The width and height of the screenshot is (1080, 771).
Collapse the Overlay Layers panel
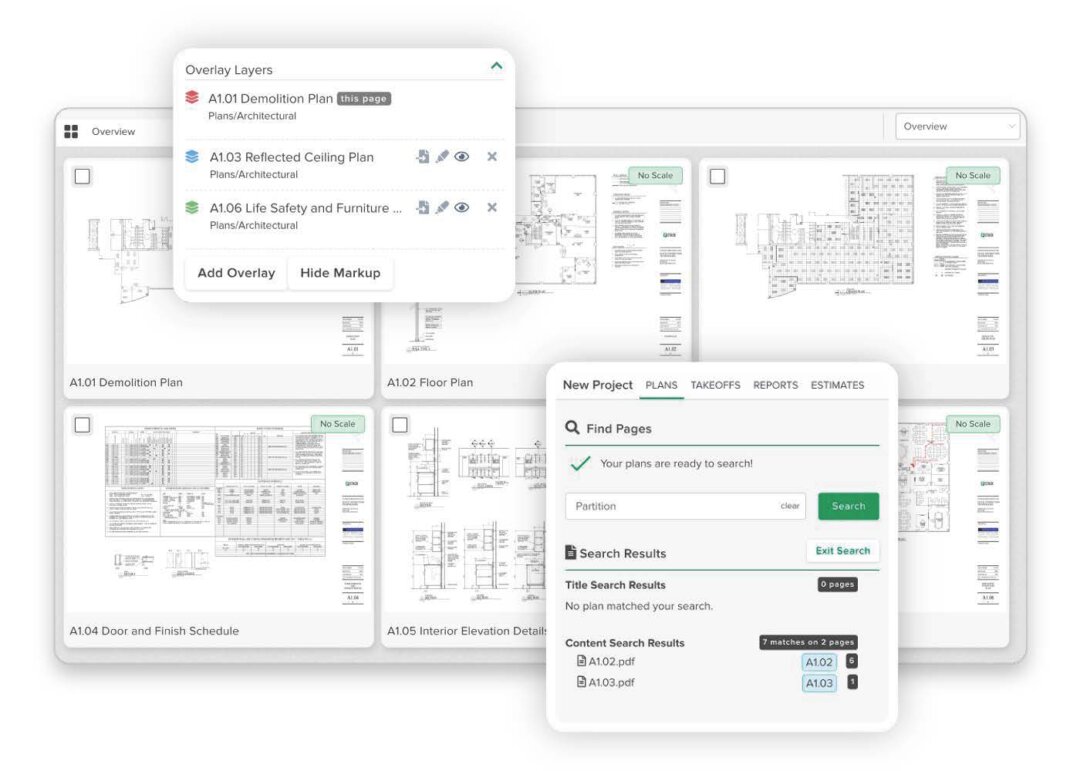[497, 64]
